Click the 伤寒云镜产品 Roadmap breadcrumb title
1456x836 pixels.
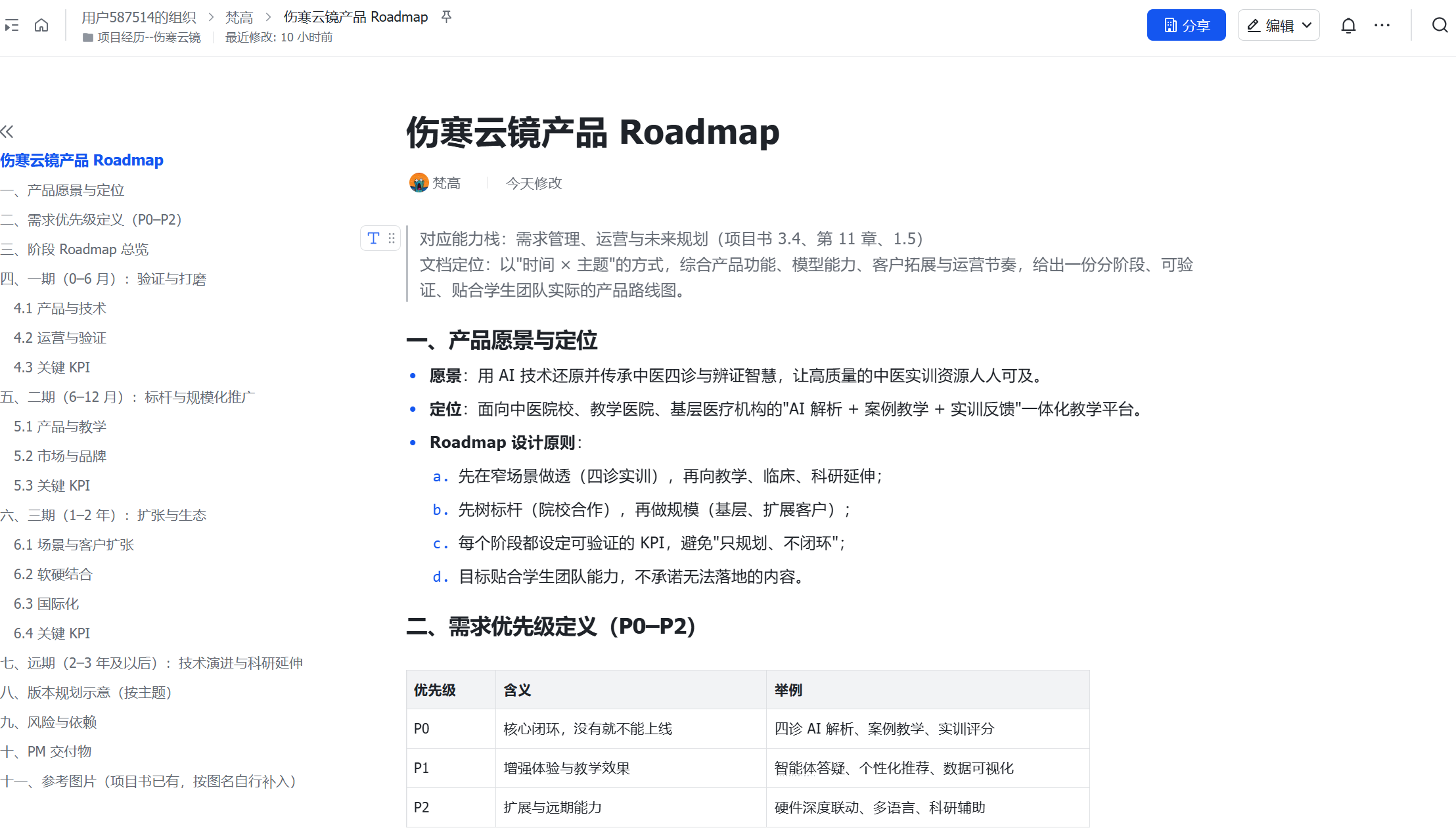(x=355, y=17)
